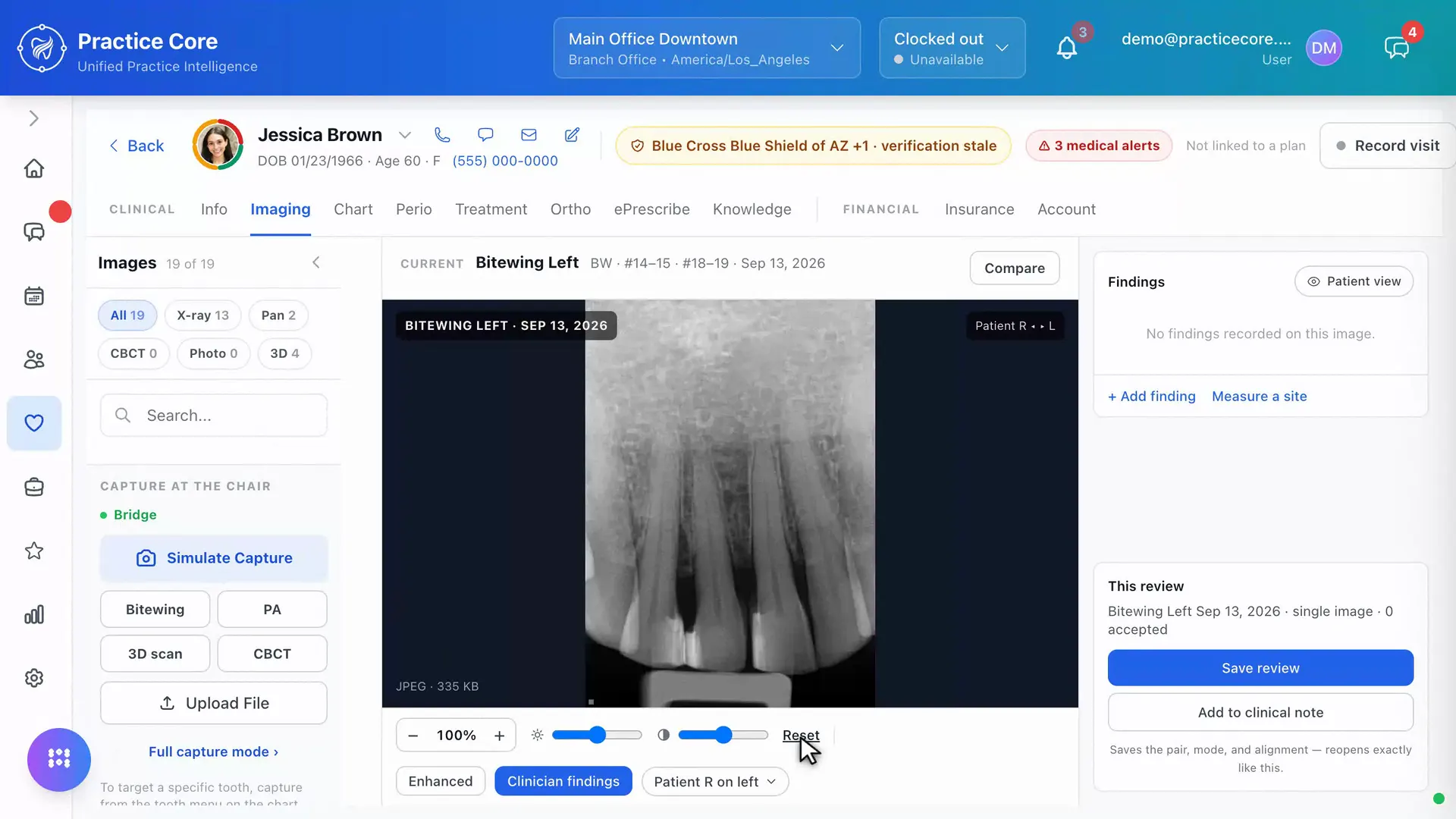Expand the left sidebar navigation
Viewport: 1456px width, 819px height.
coord(33,118)
